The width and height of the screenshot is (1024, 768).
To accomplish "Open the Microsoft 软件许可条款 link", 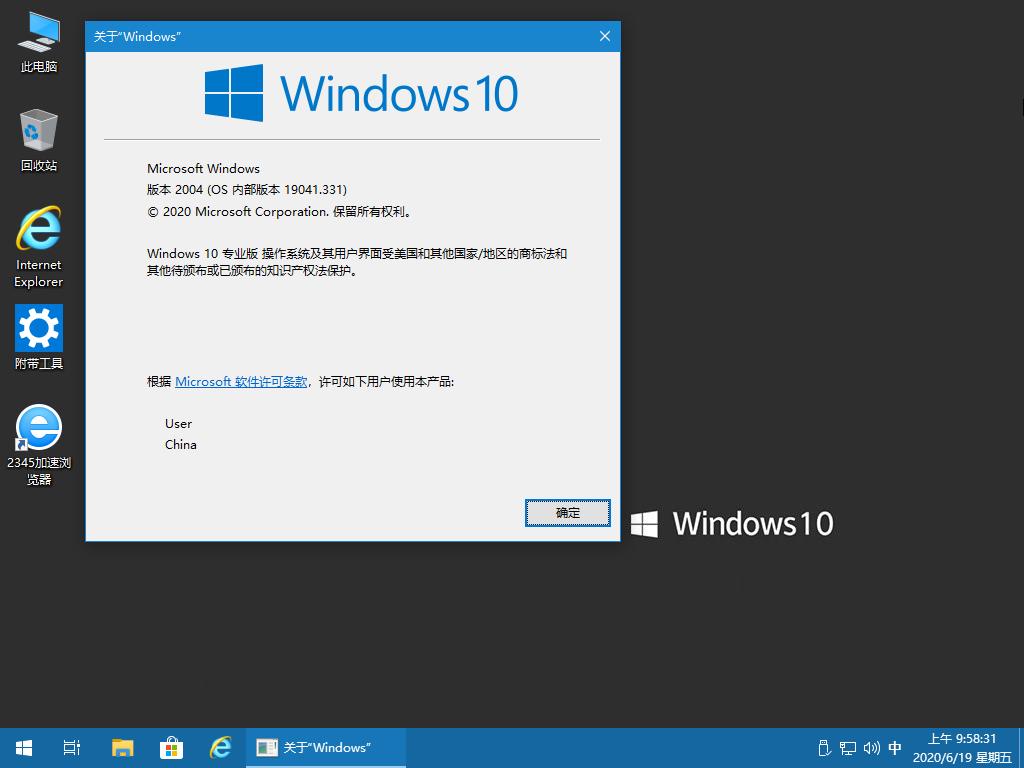I will (x=241, y=381).
